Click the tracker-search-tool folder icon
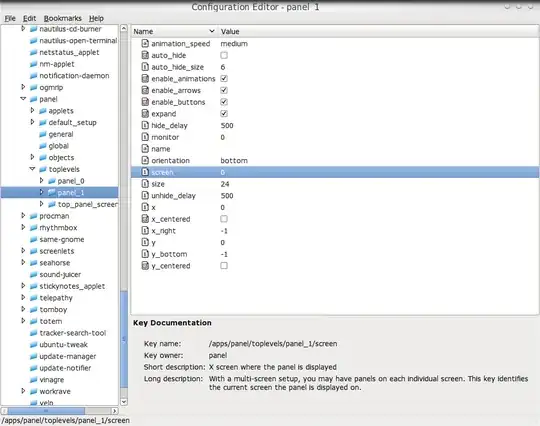 pos(33,333)
